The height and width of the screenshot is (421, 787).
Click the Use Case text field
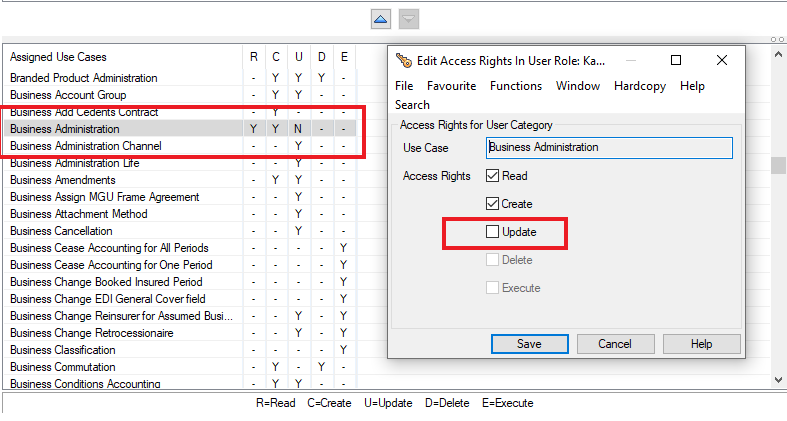click(609, 148)
